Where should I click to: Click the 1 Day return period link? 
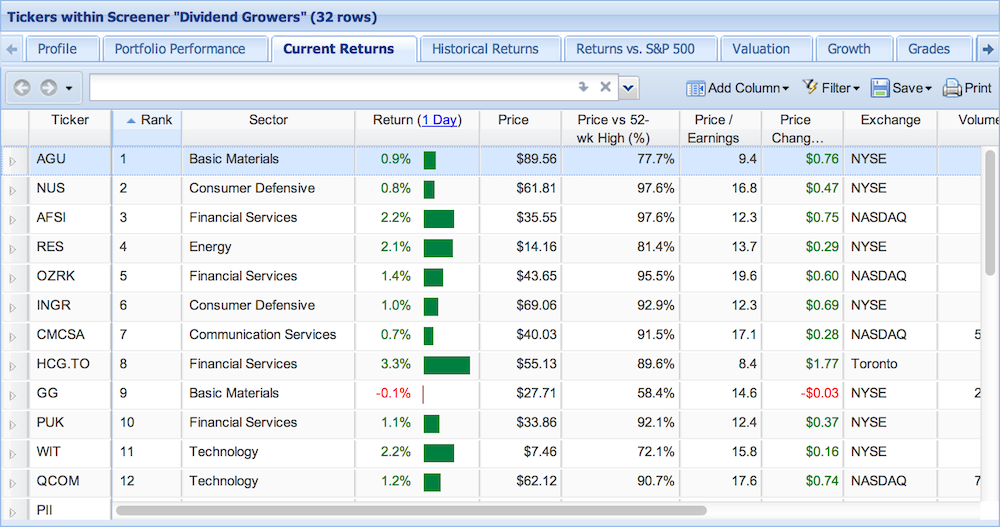click(x=439, y=120)
